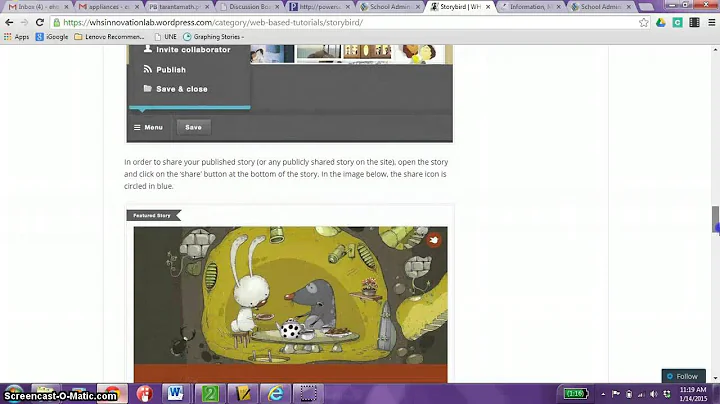Go back using the browser back arrow
The width and height of the screenshot is (720, 404).
pyautogui.click(x=9, y=22)
